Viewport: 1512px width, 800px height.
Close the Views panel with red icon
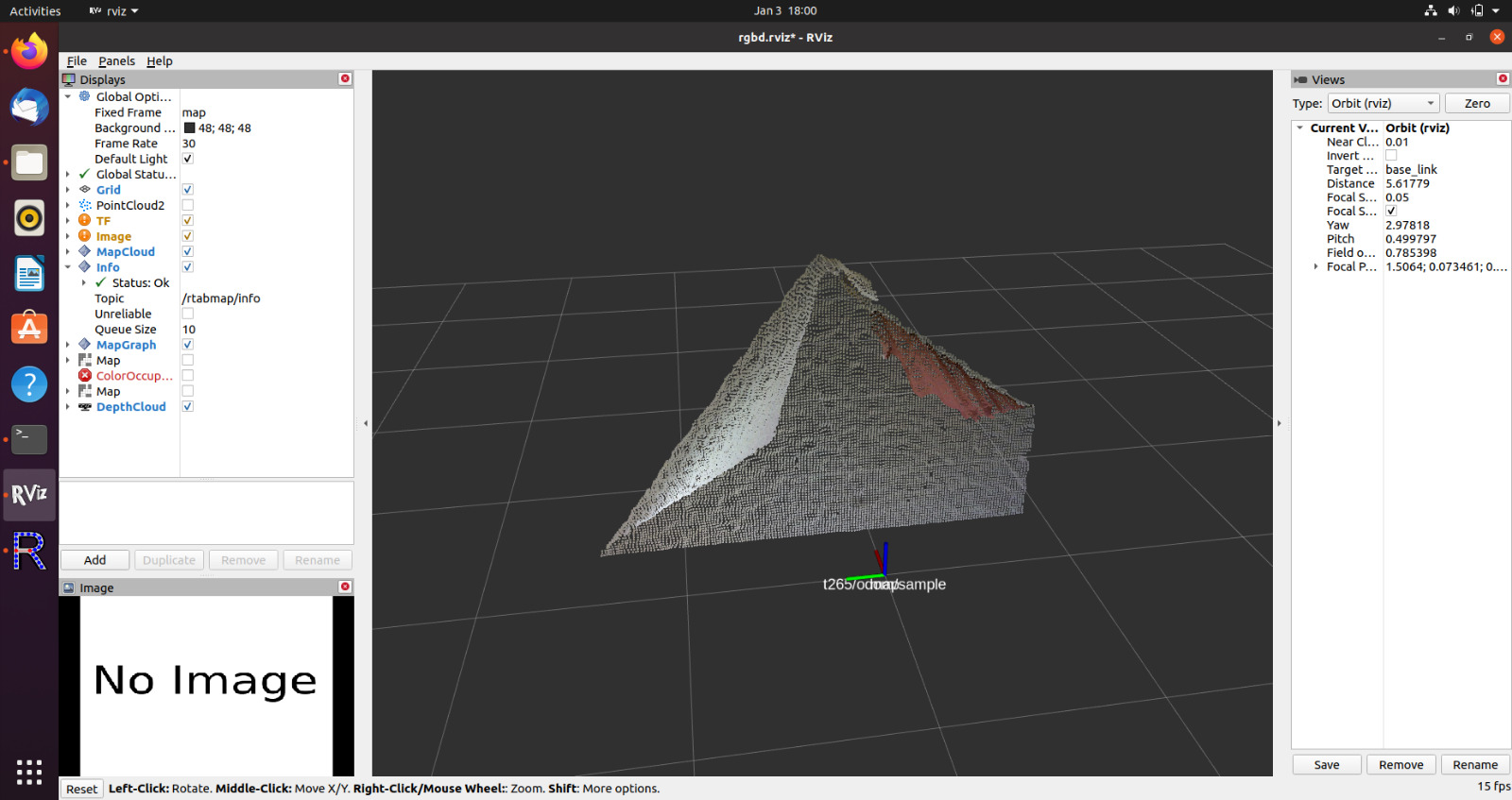[1503, 79]
